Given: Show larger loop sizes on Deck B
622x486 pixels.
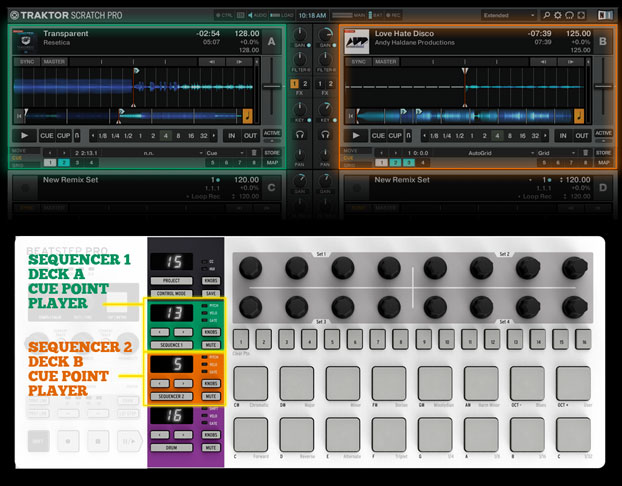Looking at the screenshot, I should coord(545,136).
